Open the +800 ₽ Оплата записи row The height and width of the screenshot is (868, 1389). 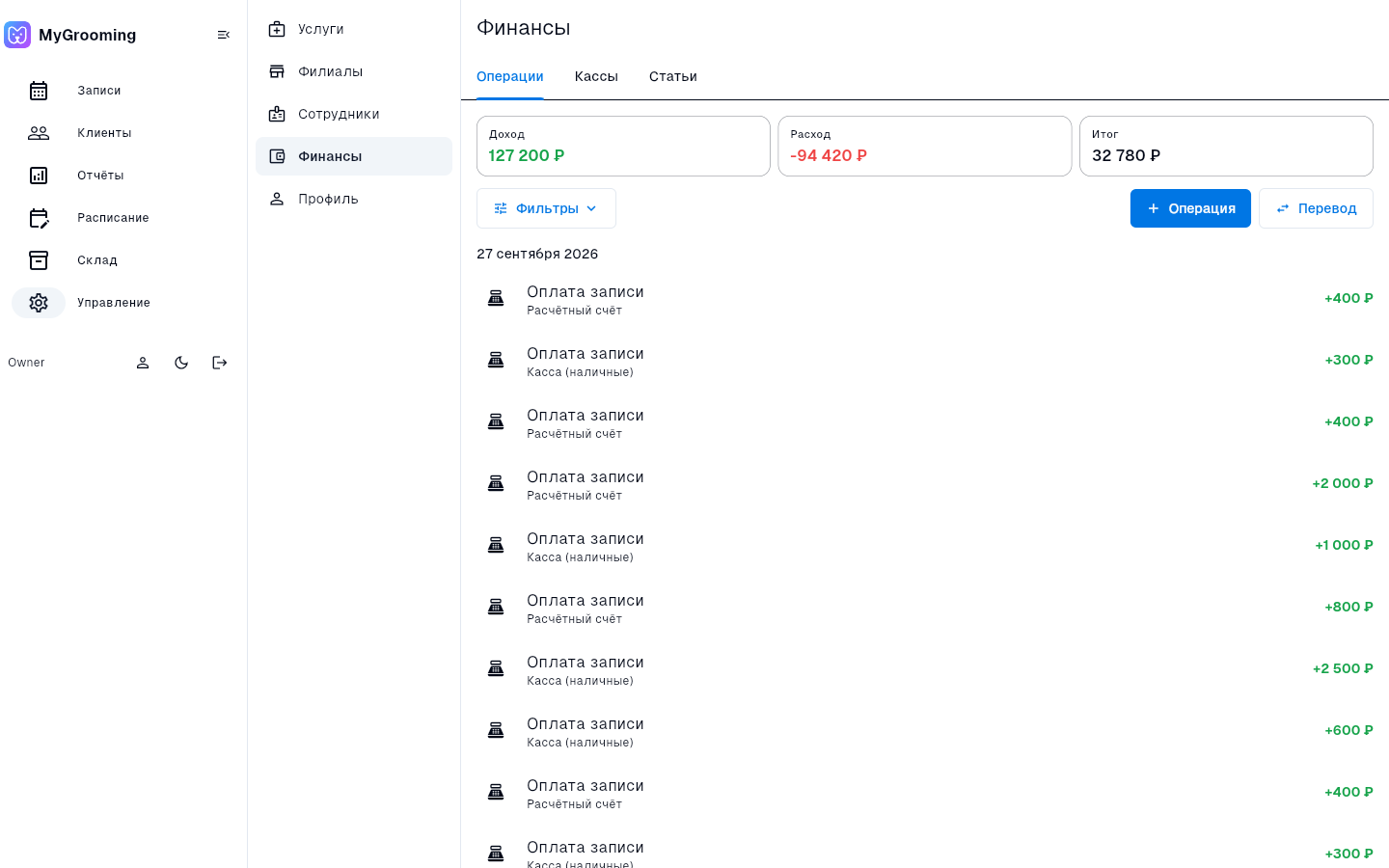925,608
